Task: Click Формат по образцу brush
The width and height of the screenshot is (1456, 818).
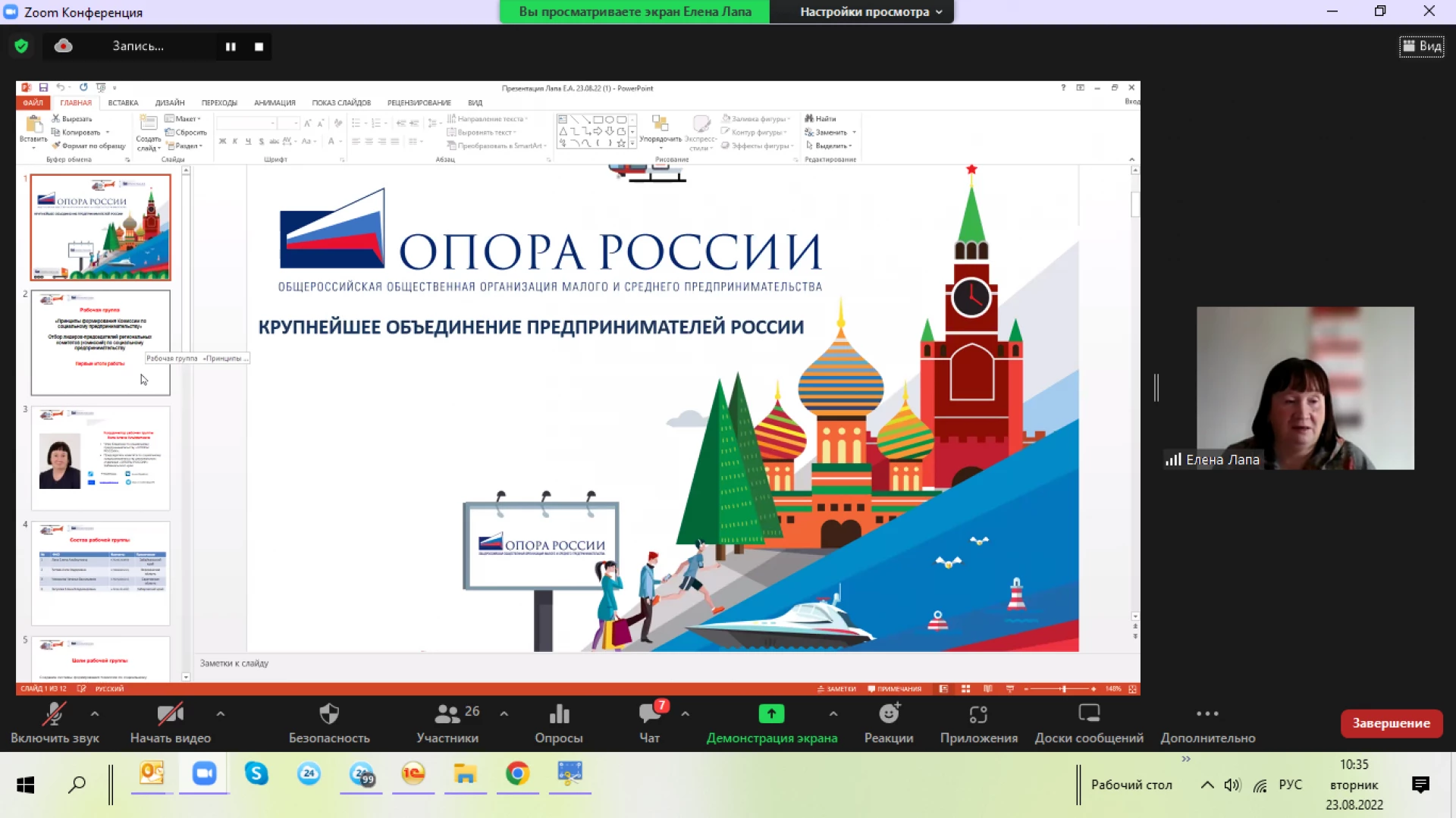Action: [89, 146]
